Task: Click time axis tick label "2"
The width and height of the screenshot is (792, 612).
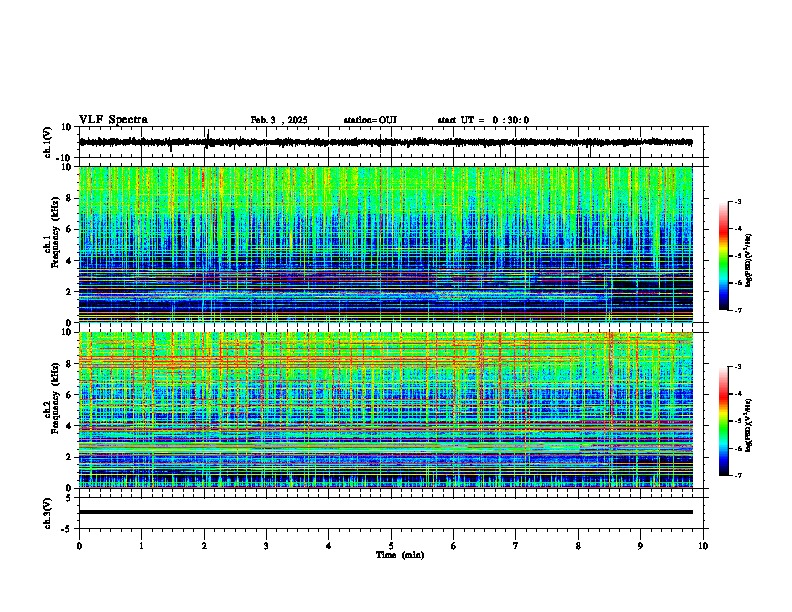Action: click(x=204, y=546)
